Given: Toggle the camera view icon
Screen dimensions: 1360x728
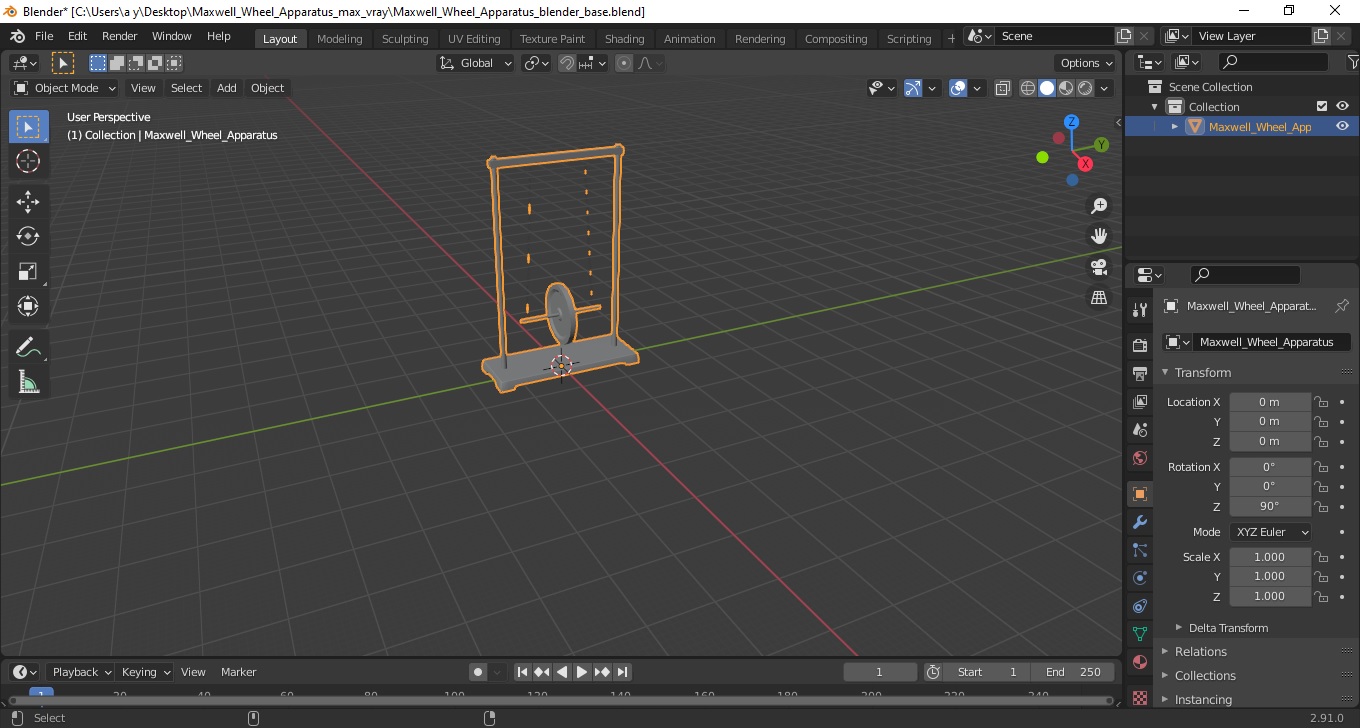Looking at the screenshot, I should click(1099, 267).
